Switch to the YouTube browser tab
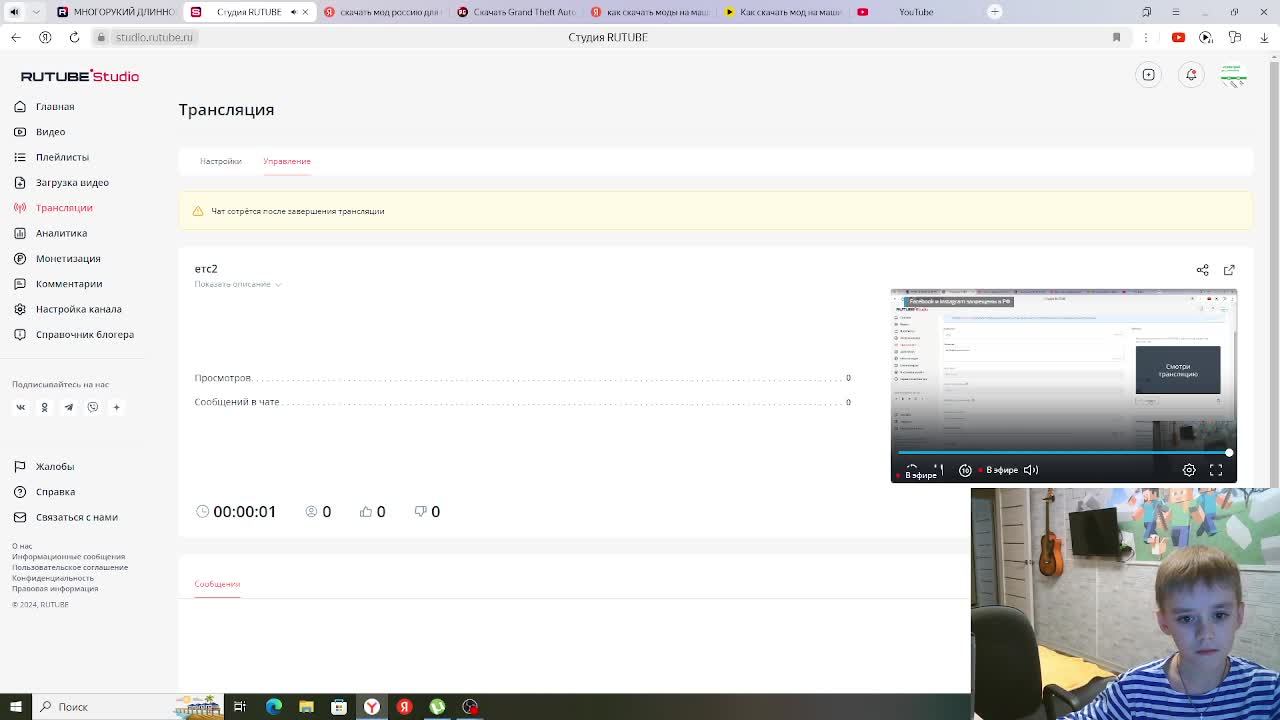Image resolution: width=1280 pixels, height=720 pixels. click(x=915, y=12)
